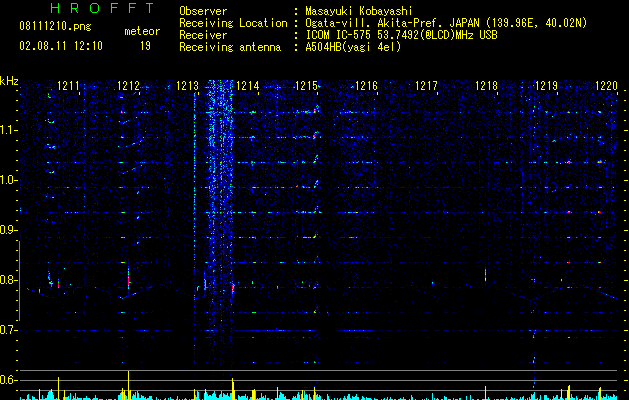
Task: Click the 1212 time marker
Action: [x=128, y=85]
